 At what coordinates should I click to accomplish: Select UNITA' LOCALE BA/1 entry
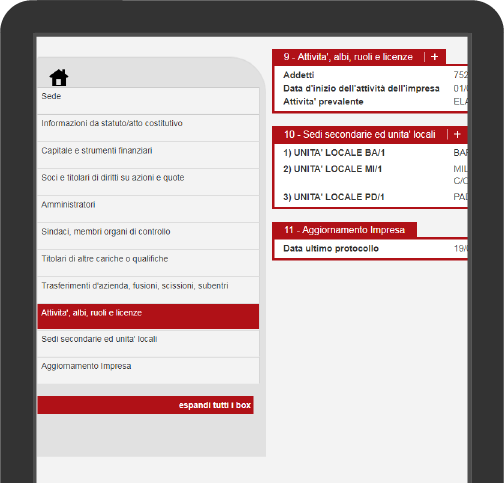pos(334,153)
